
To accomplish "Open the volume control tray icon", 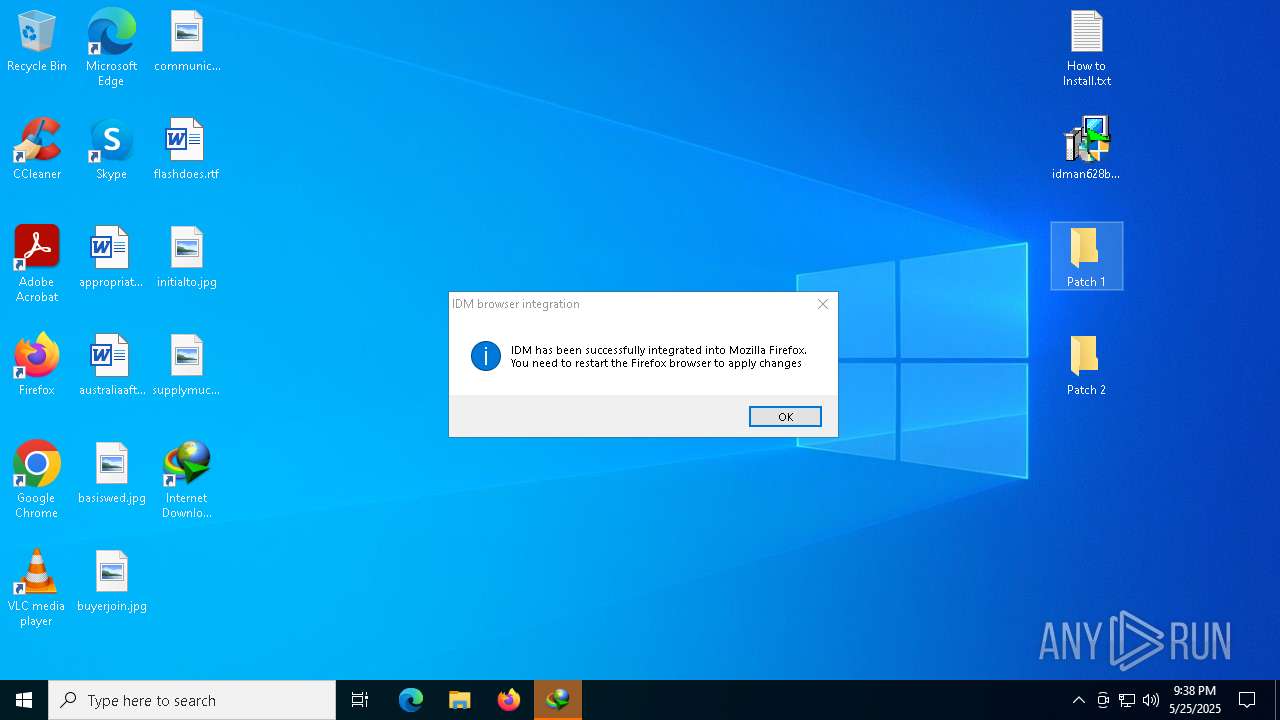I will (x=1151, y=700).
